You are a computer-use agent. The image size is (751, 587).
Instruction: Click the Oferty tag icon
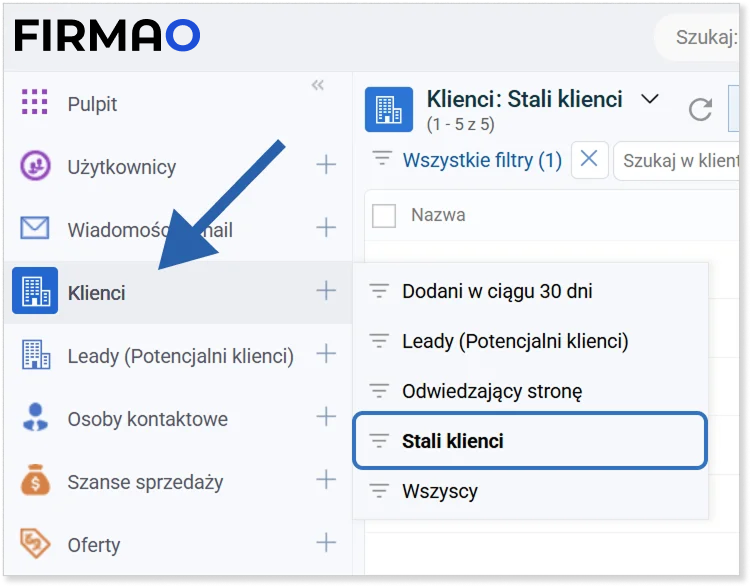pos(35,544)
